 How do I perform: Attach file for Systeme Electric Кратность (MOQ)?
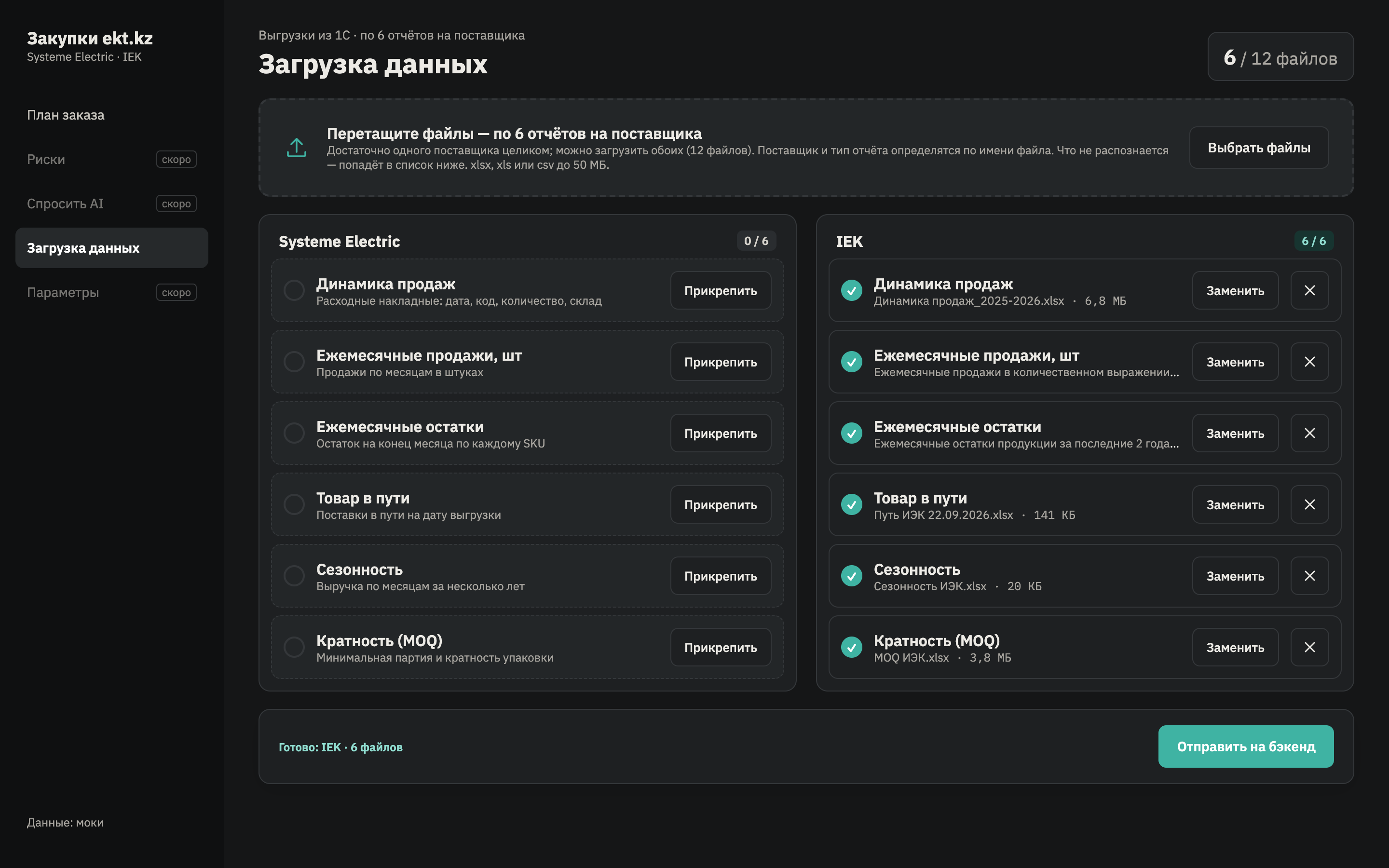(x=721, y=647)
